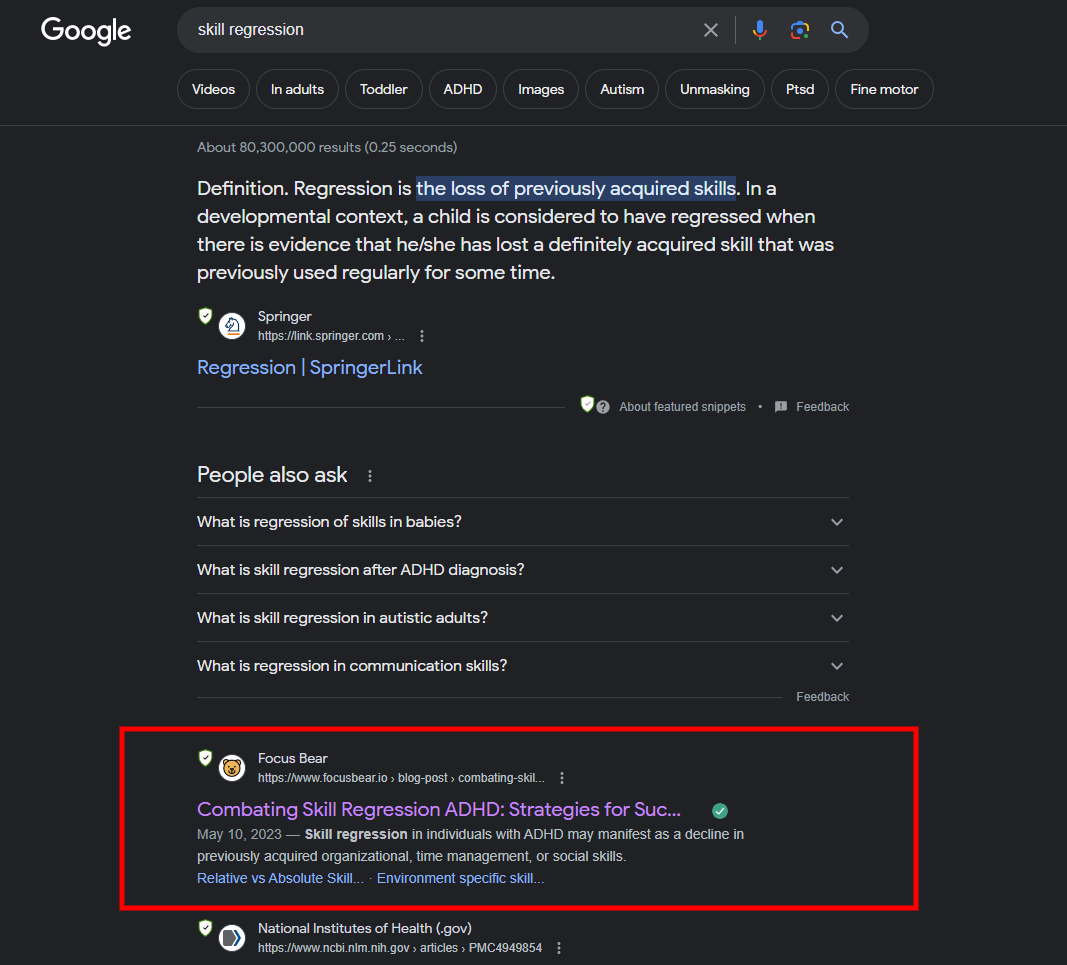Clear search text with X icon
Screen dimensions: 1067x965
point(711,30)
